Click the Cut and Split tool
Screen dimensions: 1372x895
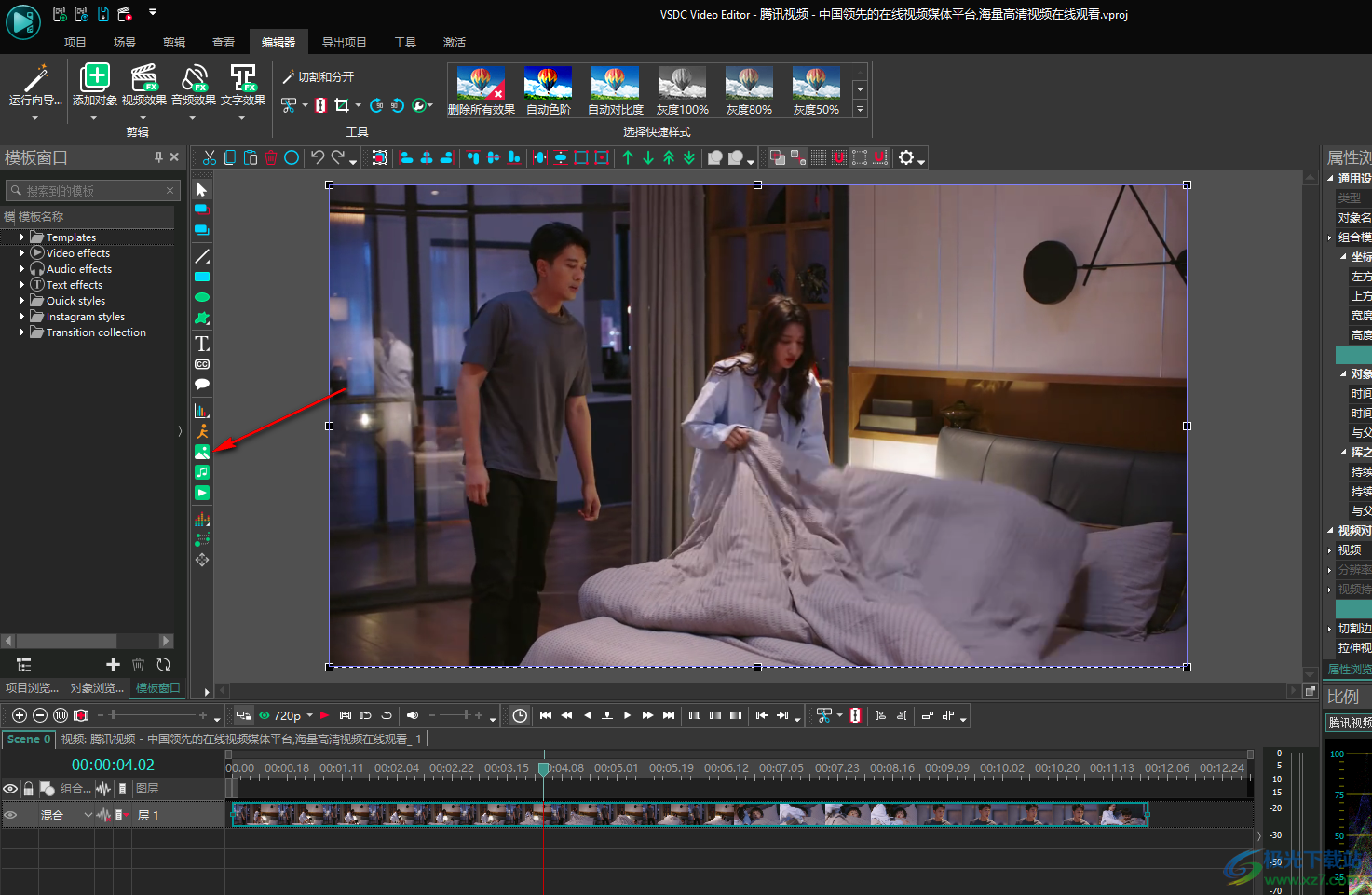[319, 77]
